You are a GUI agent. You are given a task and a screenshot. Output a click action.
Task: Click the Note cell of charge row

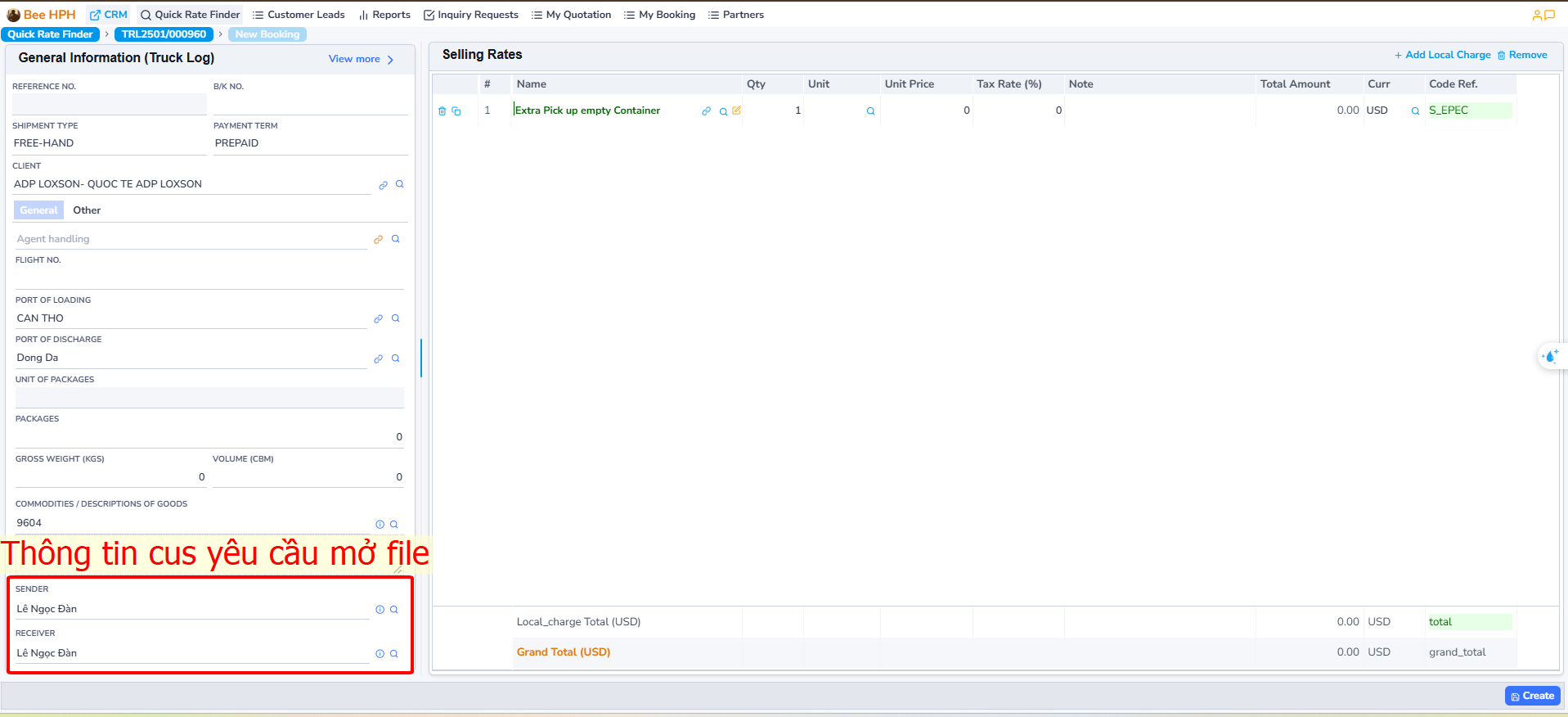(1160, 110)
